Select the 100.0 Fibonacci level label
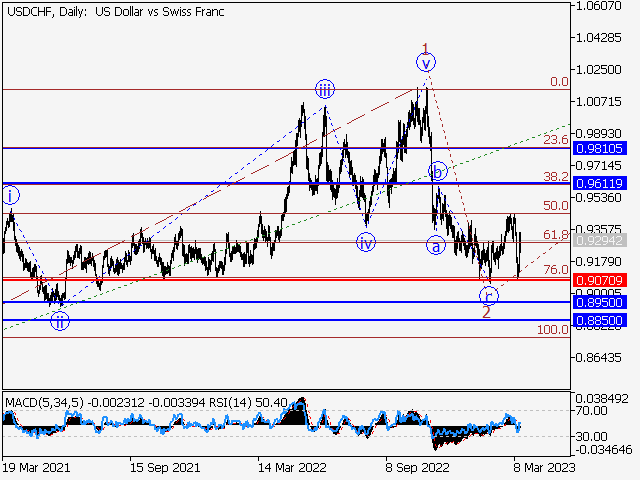 pyautogui.click(x=553, y=329)
